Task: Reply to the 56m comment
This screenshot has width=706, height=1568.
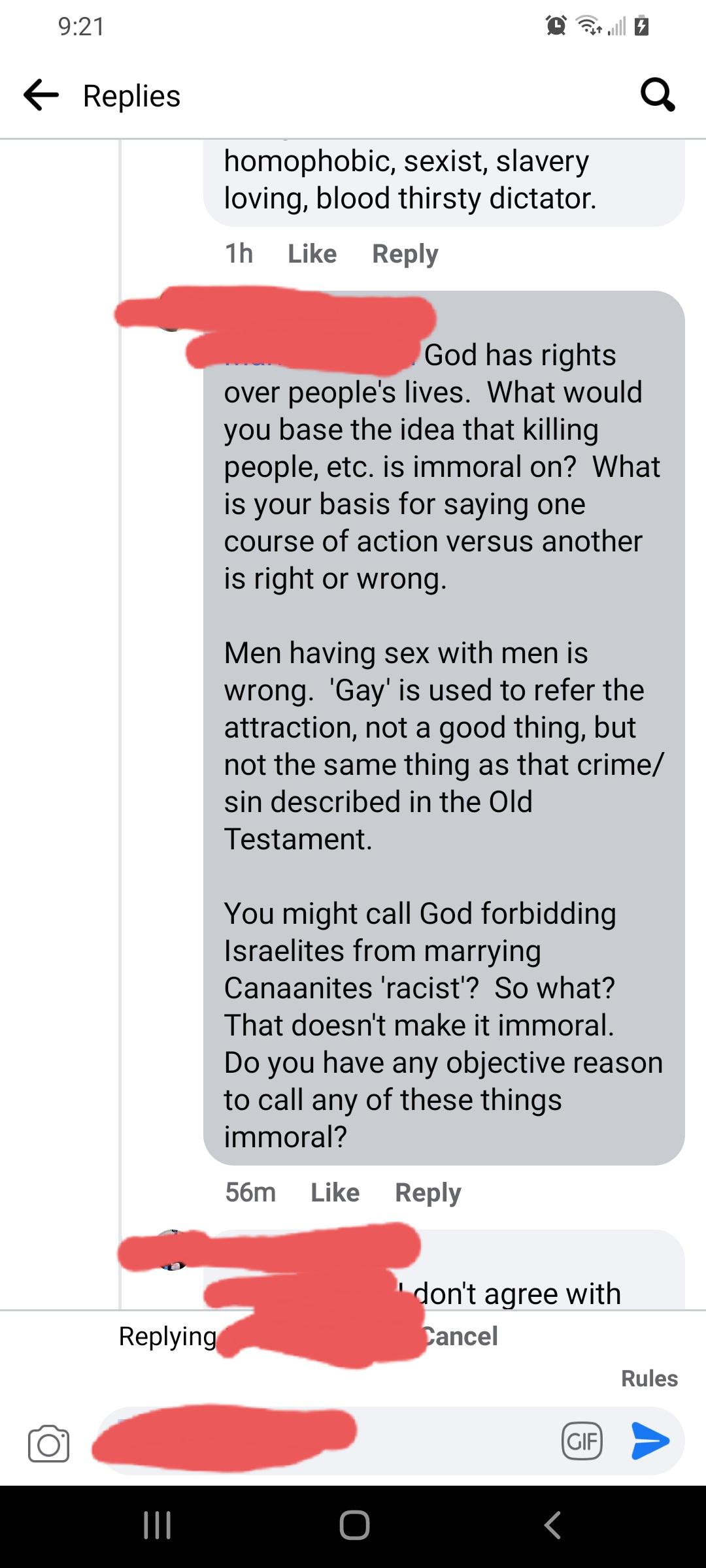Action: pos(428,1192)
